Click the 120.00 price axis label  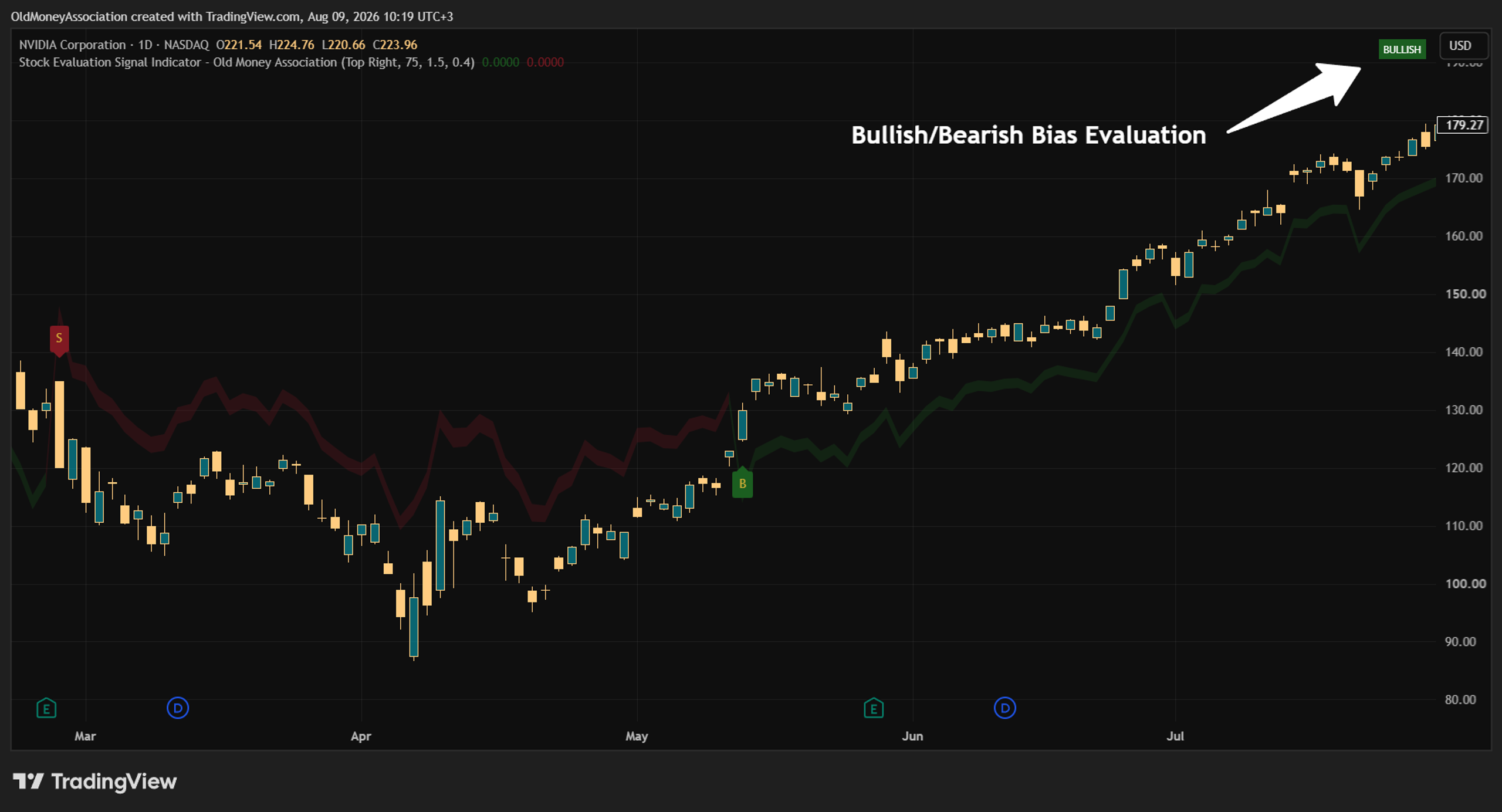(1464, 468)
